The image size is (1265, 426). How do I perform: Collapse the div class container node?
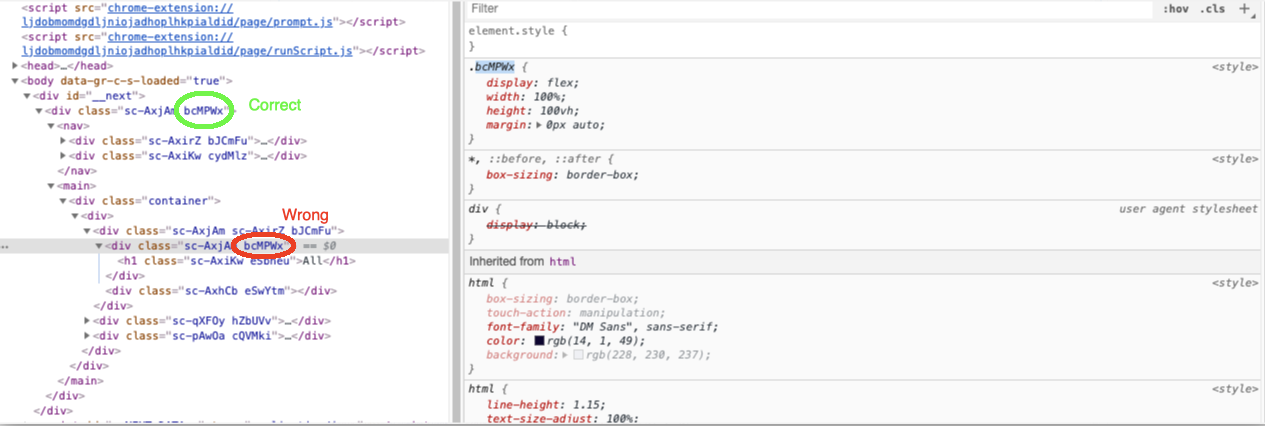click(x=63, y=201)
